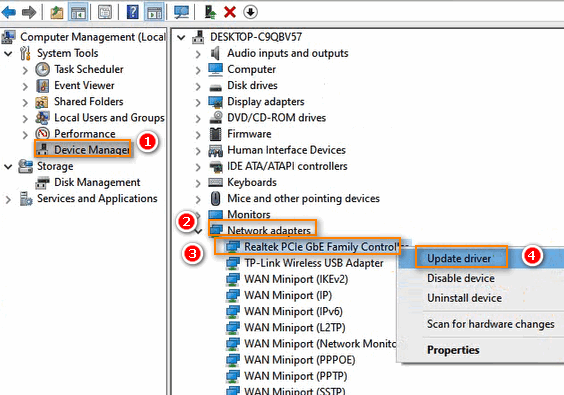Click the Event Viewer icon
This screenshot has height=395, width=564.
tap(42, 86)
